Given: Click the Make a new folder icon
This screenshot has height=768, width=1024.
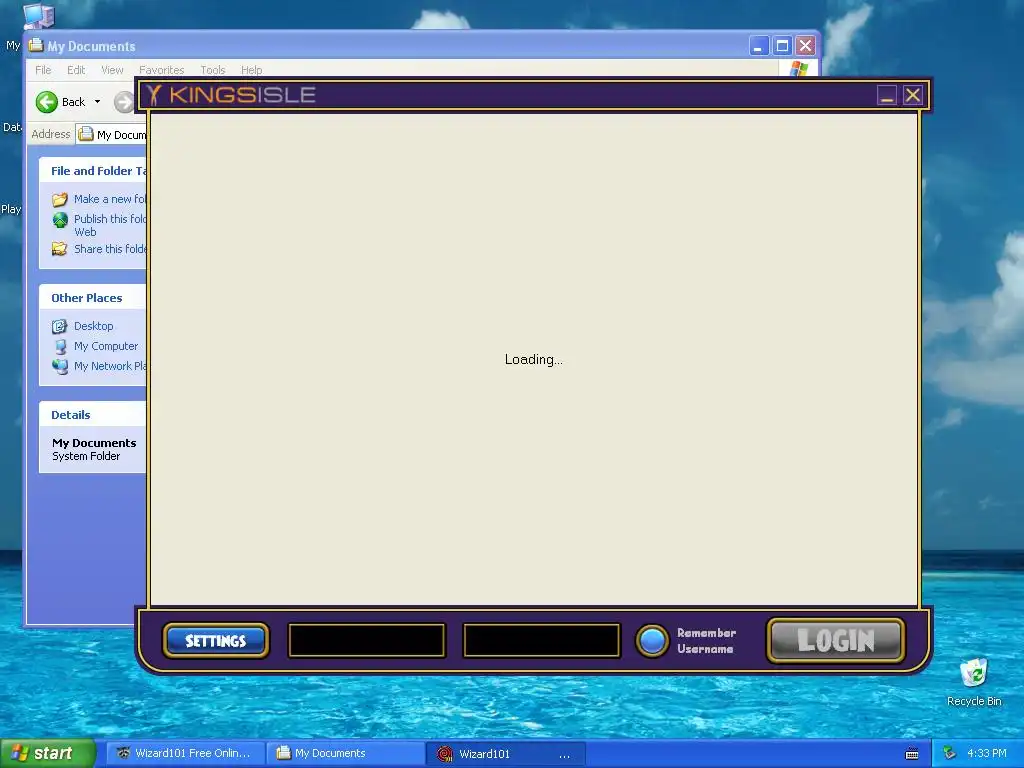Looking at the screenshot, I should [x=60, y=199].
